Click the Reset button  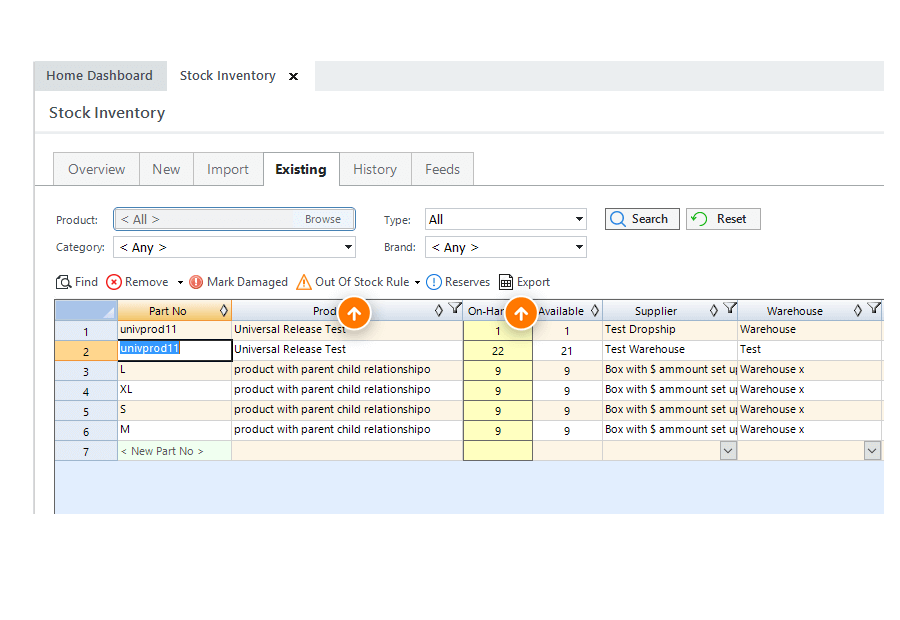click(723, 219)
